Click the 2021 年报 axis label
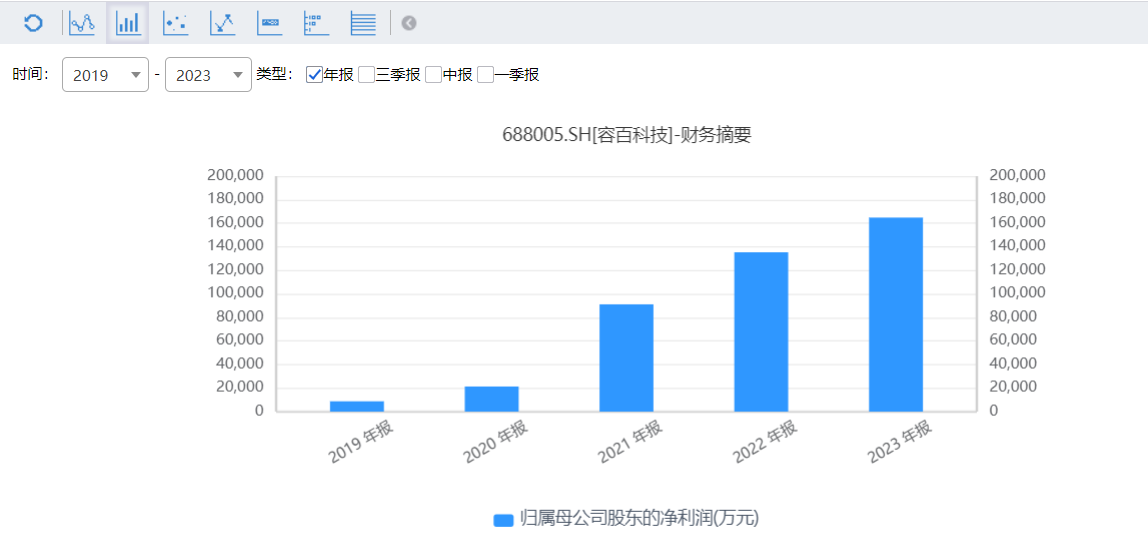The image size is (1148, 554). (x=630, y=442)
